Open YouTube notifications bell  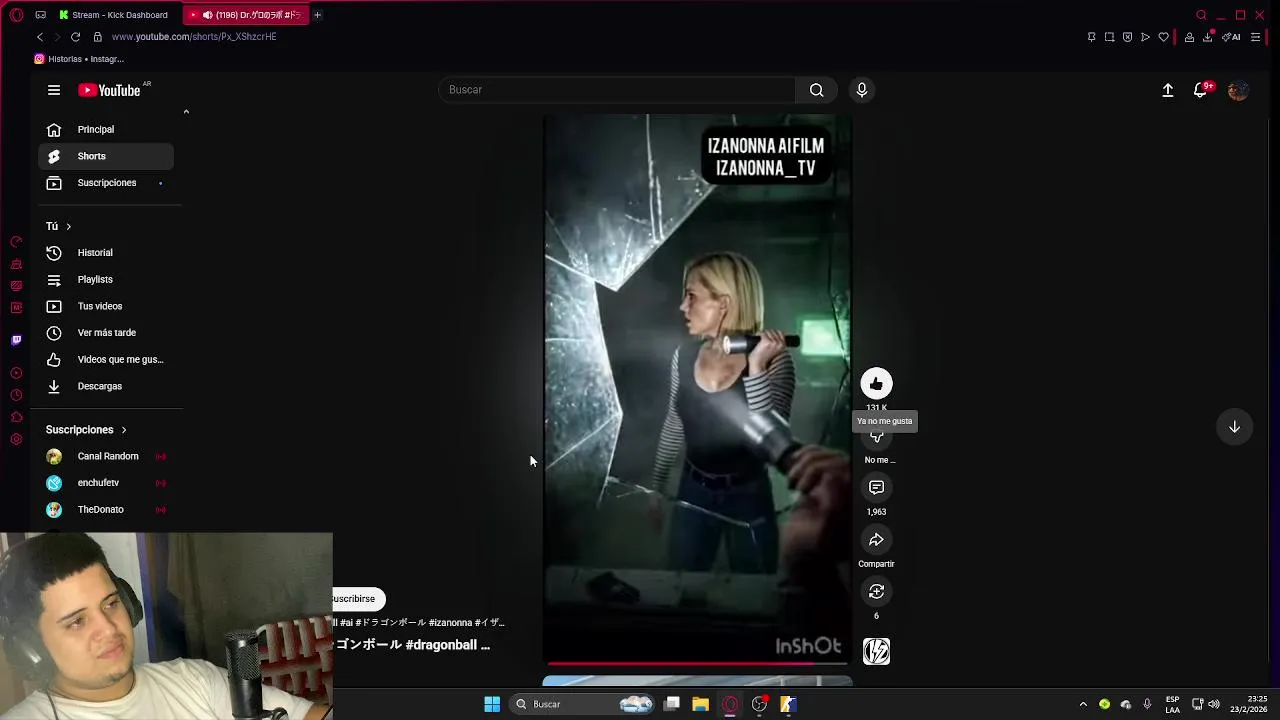pyautogui.click(x=1201, y=90)
